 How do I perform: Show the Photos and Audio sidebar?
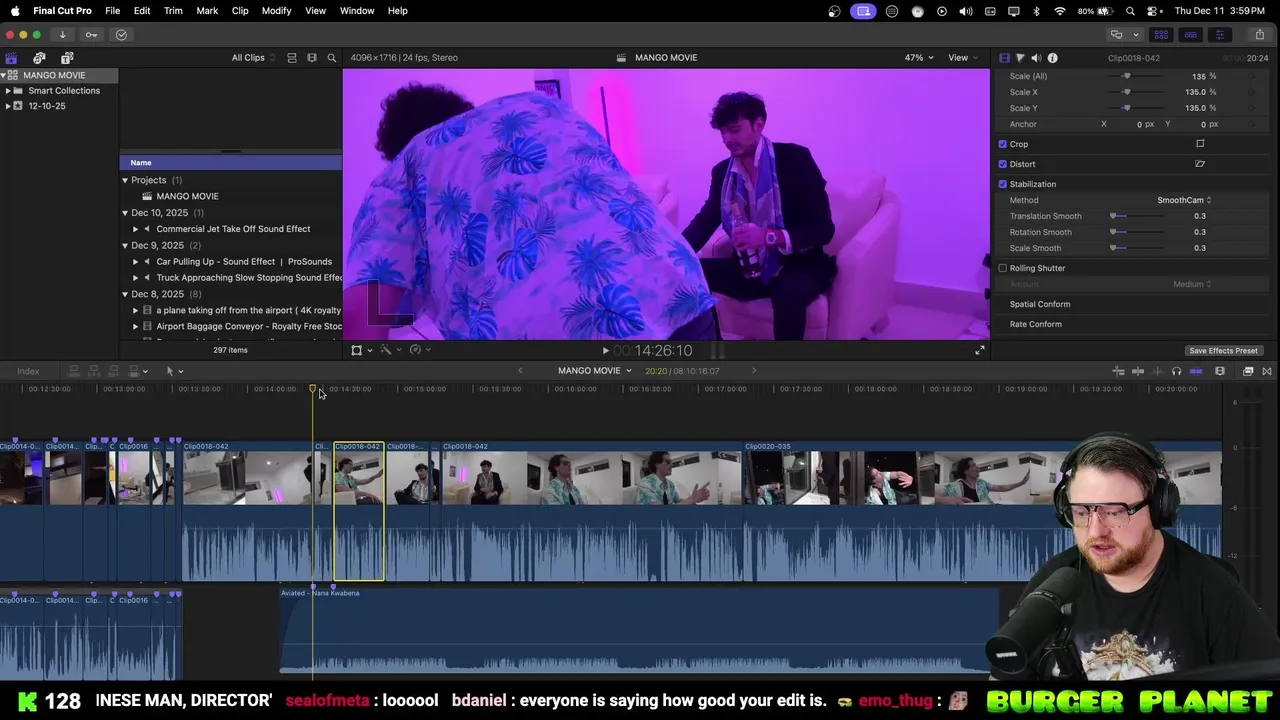pyautogui.click(x=39, y=58)
